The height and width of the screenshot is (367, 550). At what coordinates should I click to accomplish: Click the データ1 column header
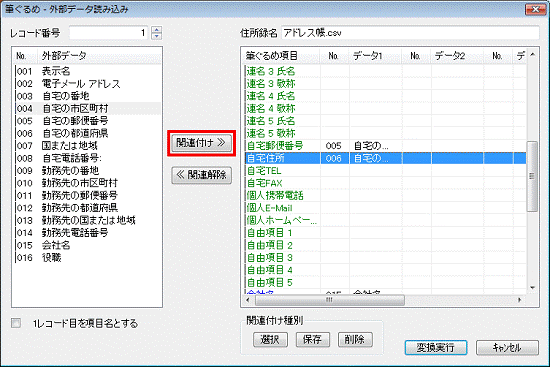point(375,55)
